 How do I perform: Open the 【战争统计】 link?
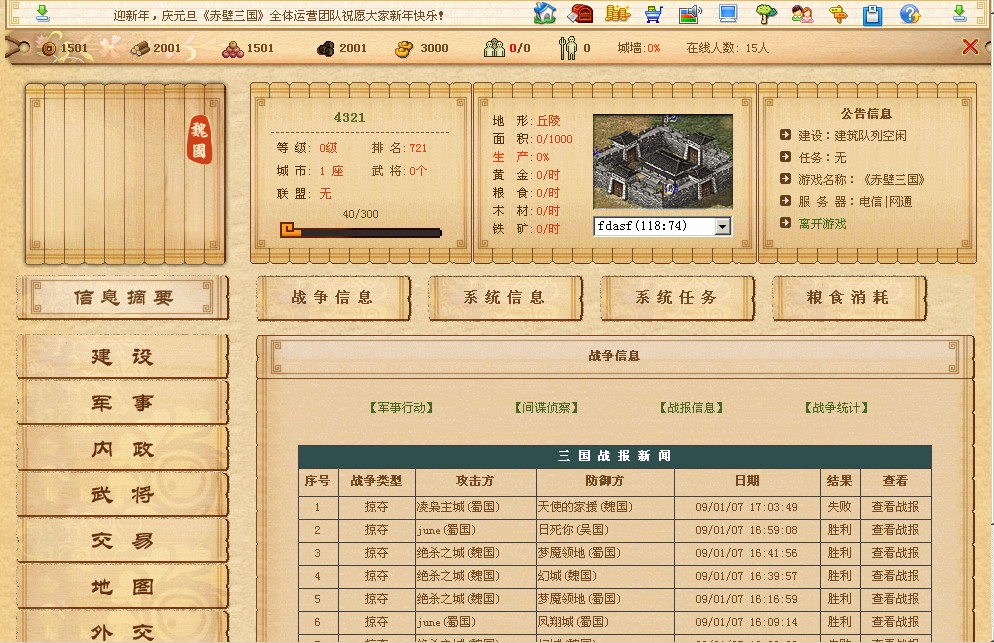pyautogui.click(x=836, y=408)
